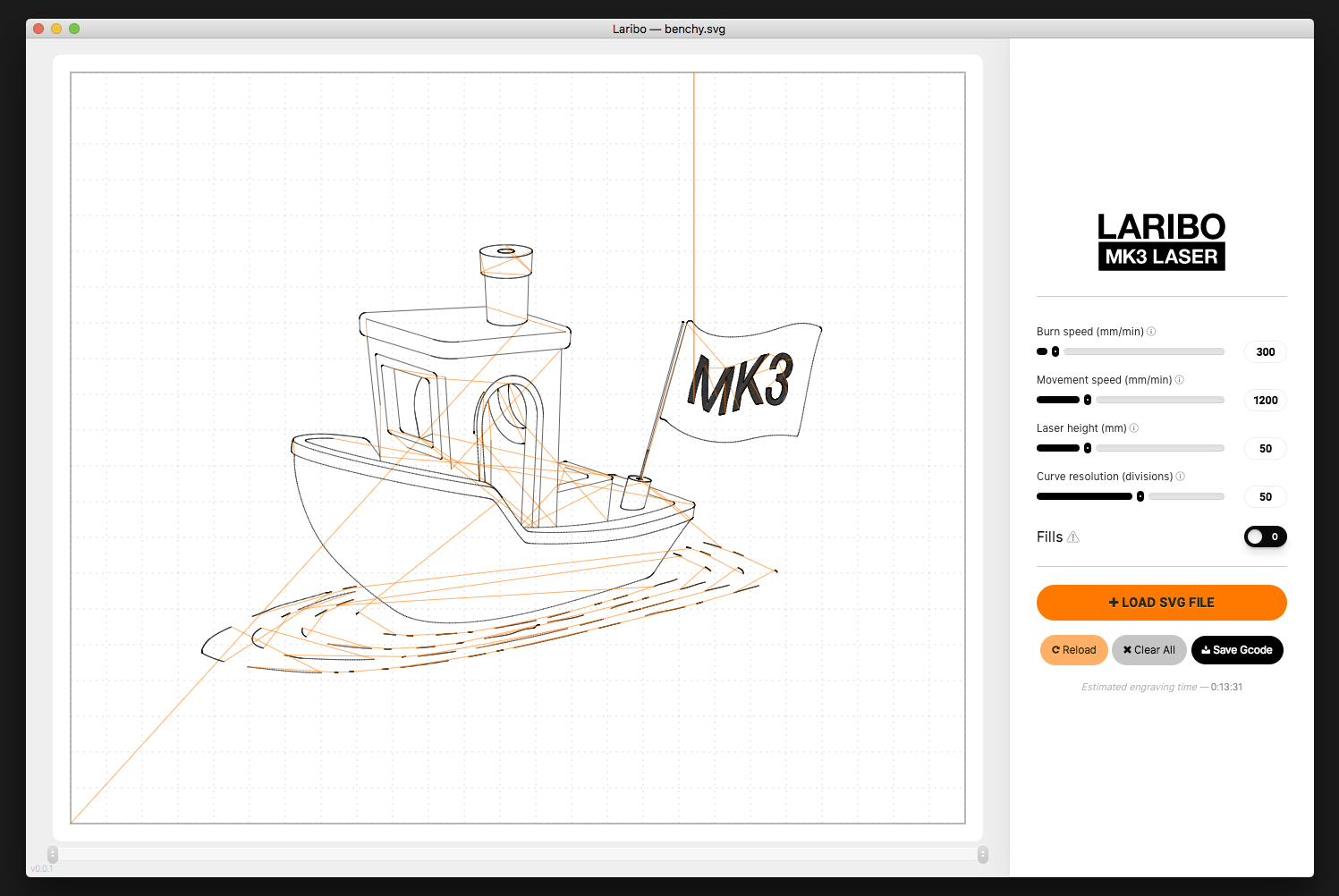
Task: Click the Clear All button
Action: pyautogui.click(x=1149, y=650)
